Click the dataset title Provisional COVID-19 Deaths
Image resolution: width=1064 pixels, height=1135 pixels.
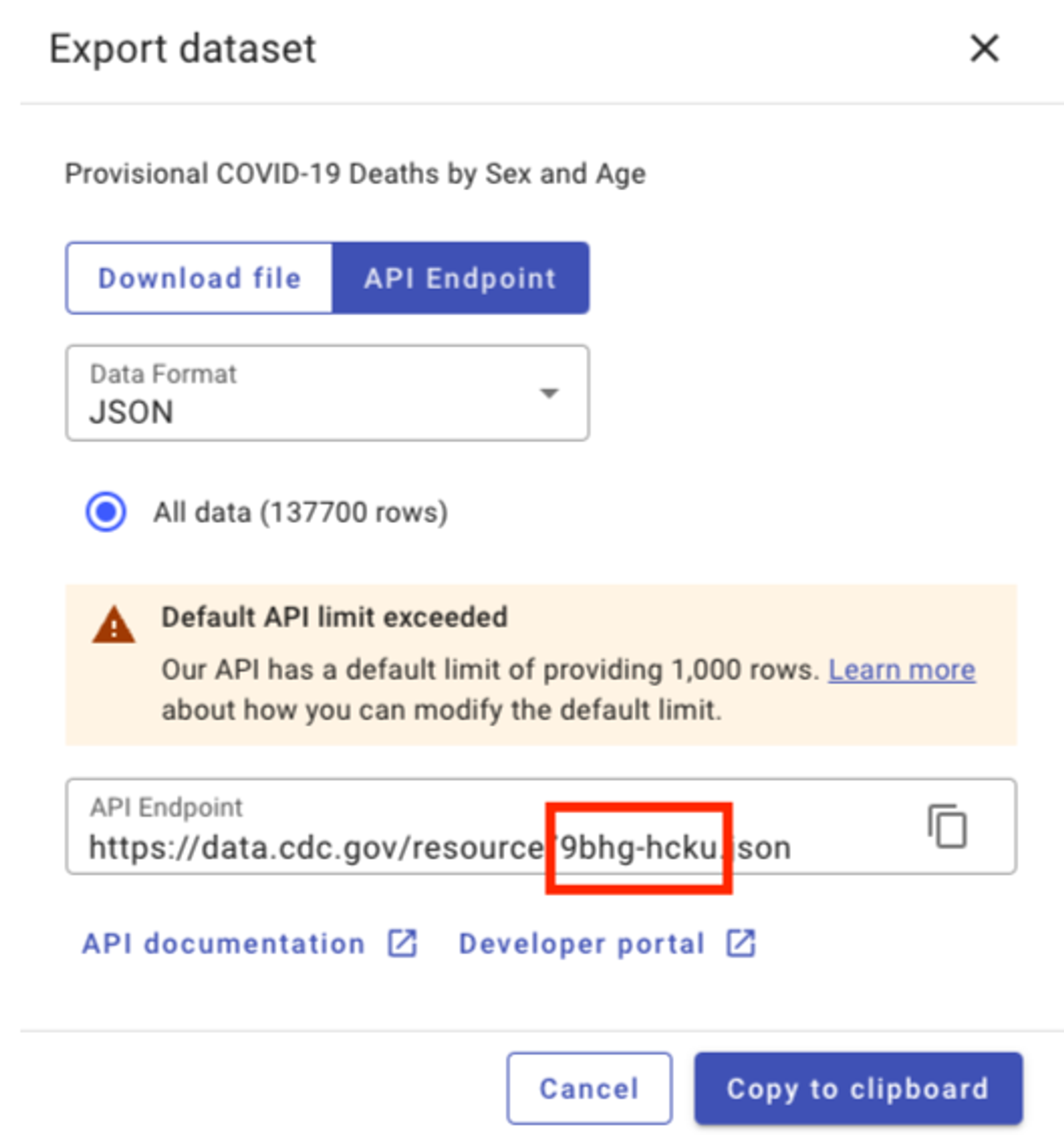[354, 174]
